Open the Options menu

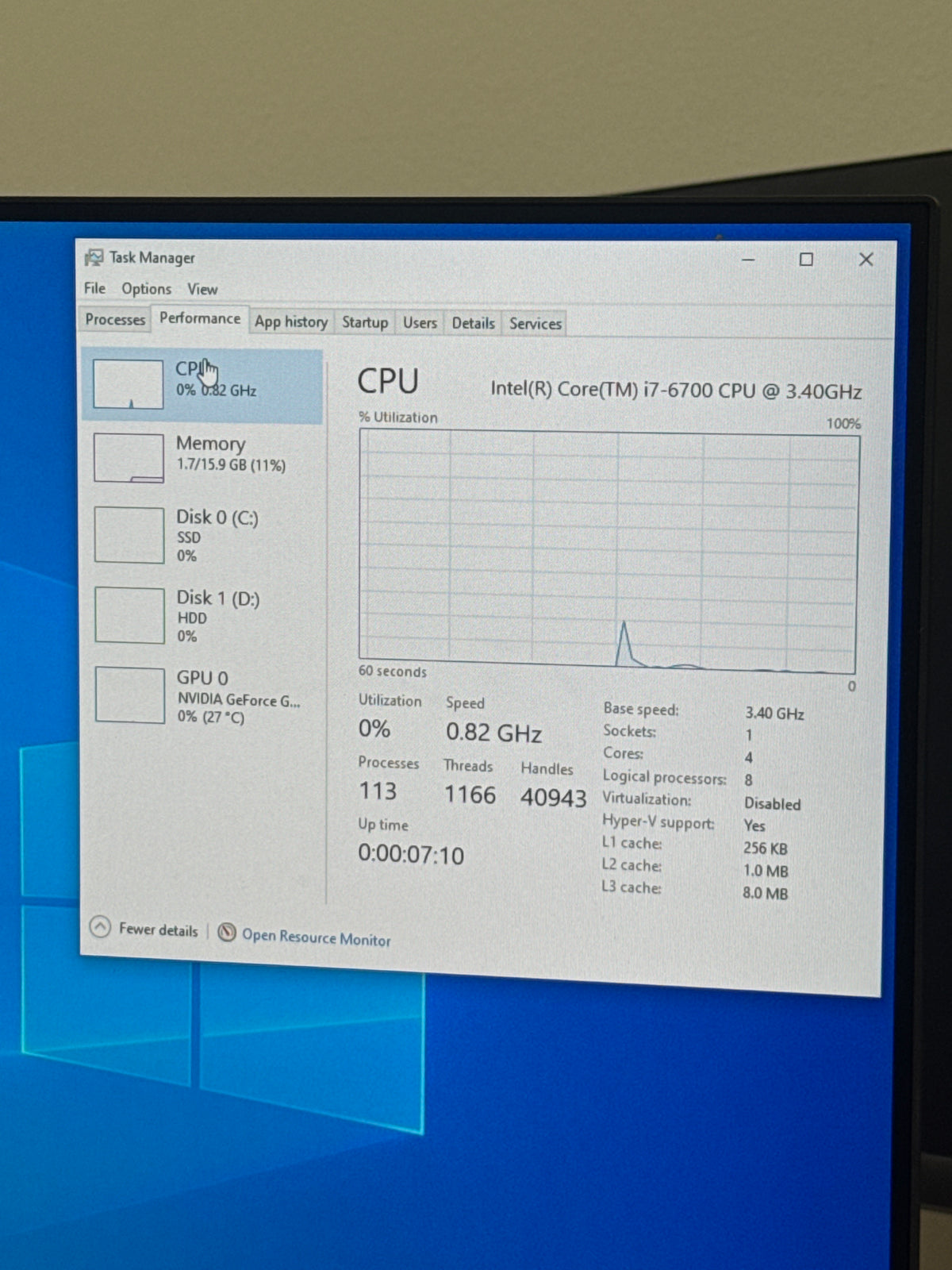pyautogui.click(x=146, y=289)
